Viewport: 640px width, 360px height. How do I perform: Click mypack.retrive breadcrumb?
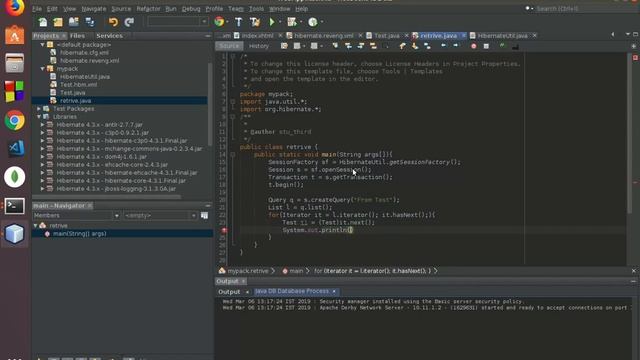248,271
